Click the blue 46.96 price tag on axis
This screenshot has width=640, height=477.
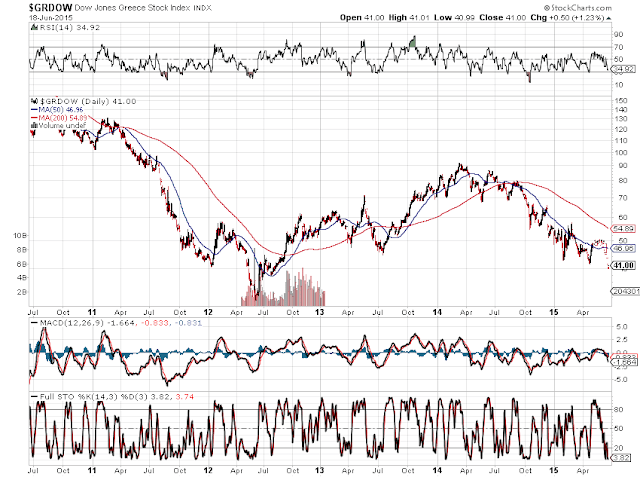[x=624, y=248]
